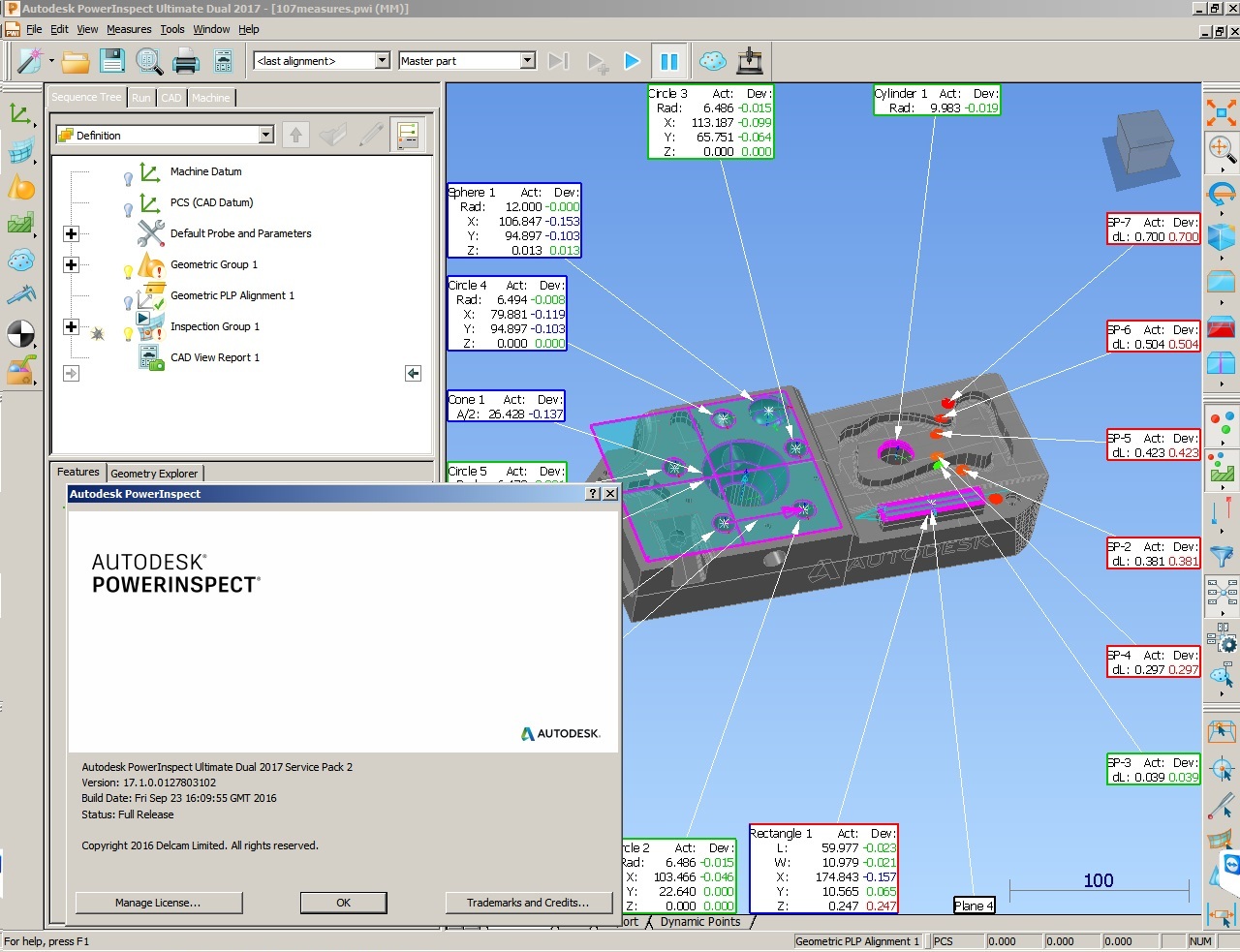Screen dimensions: 1240x952
Task: Click OK in the PowerInspect dialog
Action: (x=343, y=903)
